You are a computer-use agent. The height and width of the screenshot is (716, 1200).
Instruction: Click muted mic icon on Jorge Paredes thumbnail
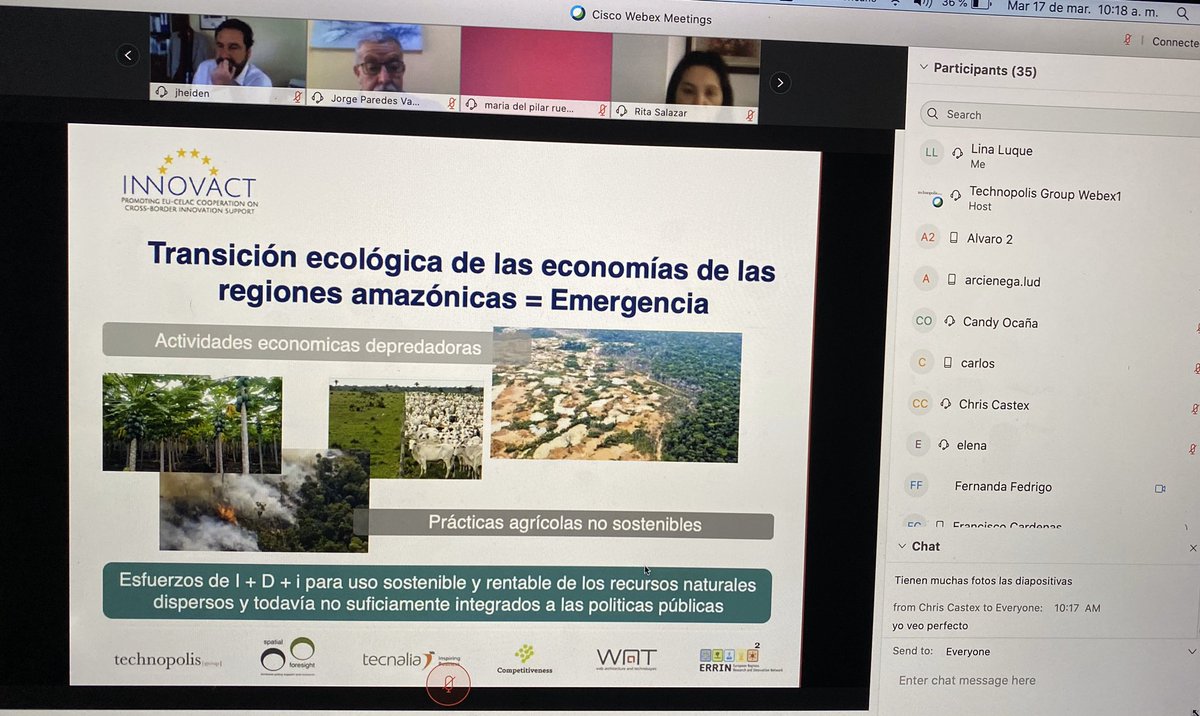coord(452,102)
